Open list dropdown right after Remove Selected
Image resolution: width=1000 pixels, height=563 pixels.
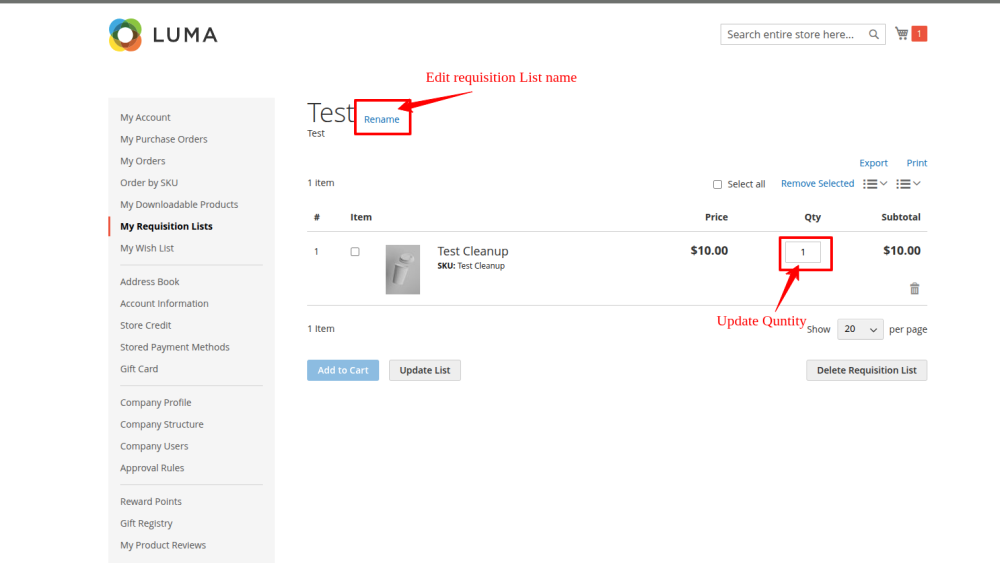[x=875, y=184]
